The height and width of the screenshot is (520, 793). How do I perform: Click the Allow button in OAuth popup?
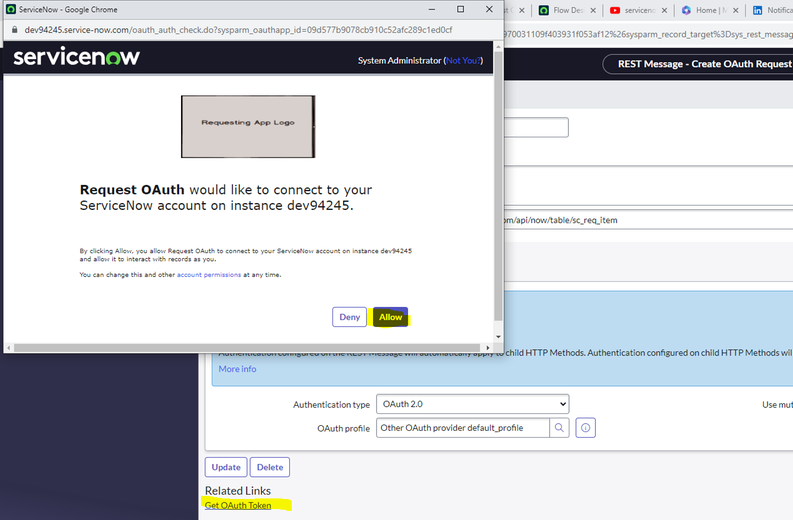tap(390, 317)
